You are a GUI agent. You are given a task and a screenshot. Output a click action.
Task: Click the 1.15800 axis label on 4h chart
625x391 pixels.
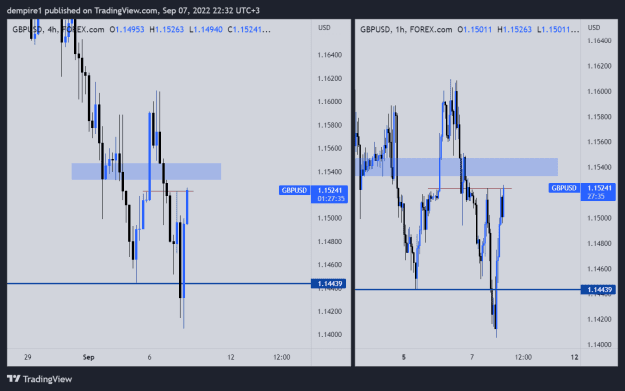(x=330, y=125)
